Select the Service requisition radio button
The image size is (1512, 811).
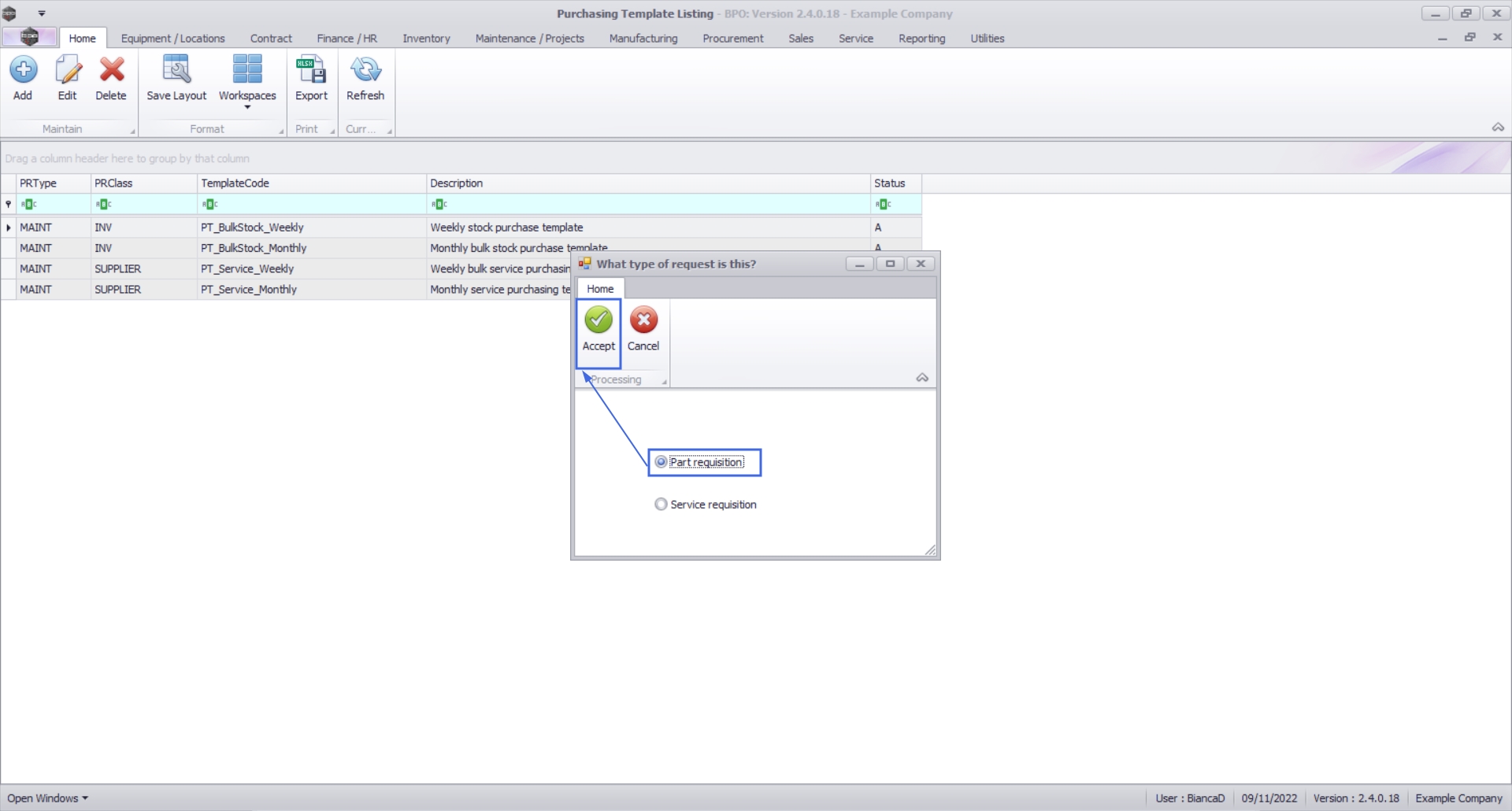tap(661, 505)
